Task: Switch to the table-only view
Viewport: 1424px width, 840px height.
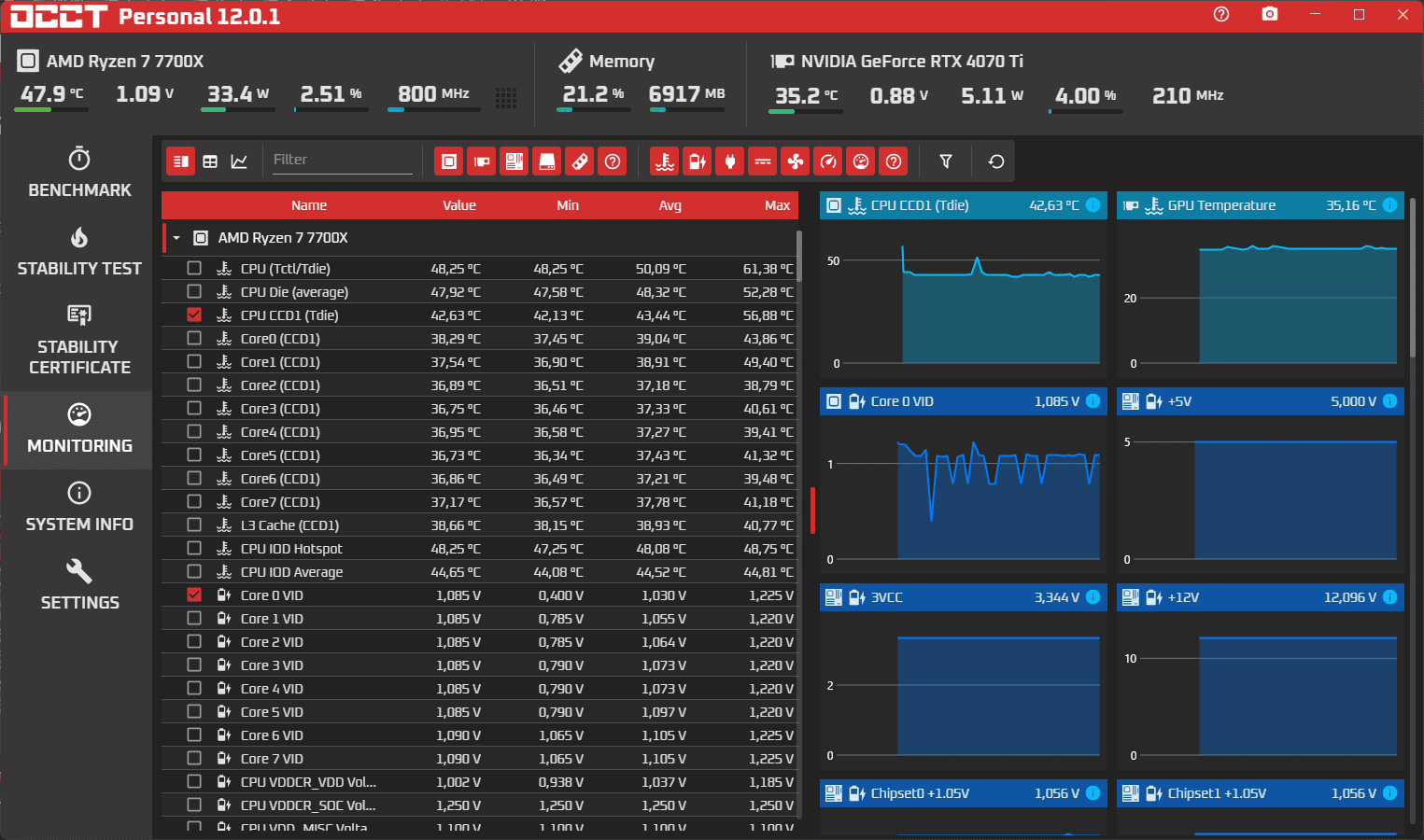Action: (210, 161)
